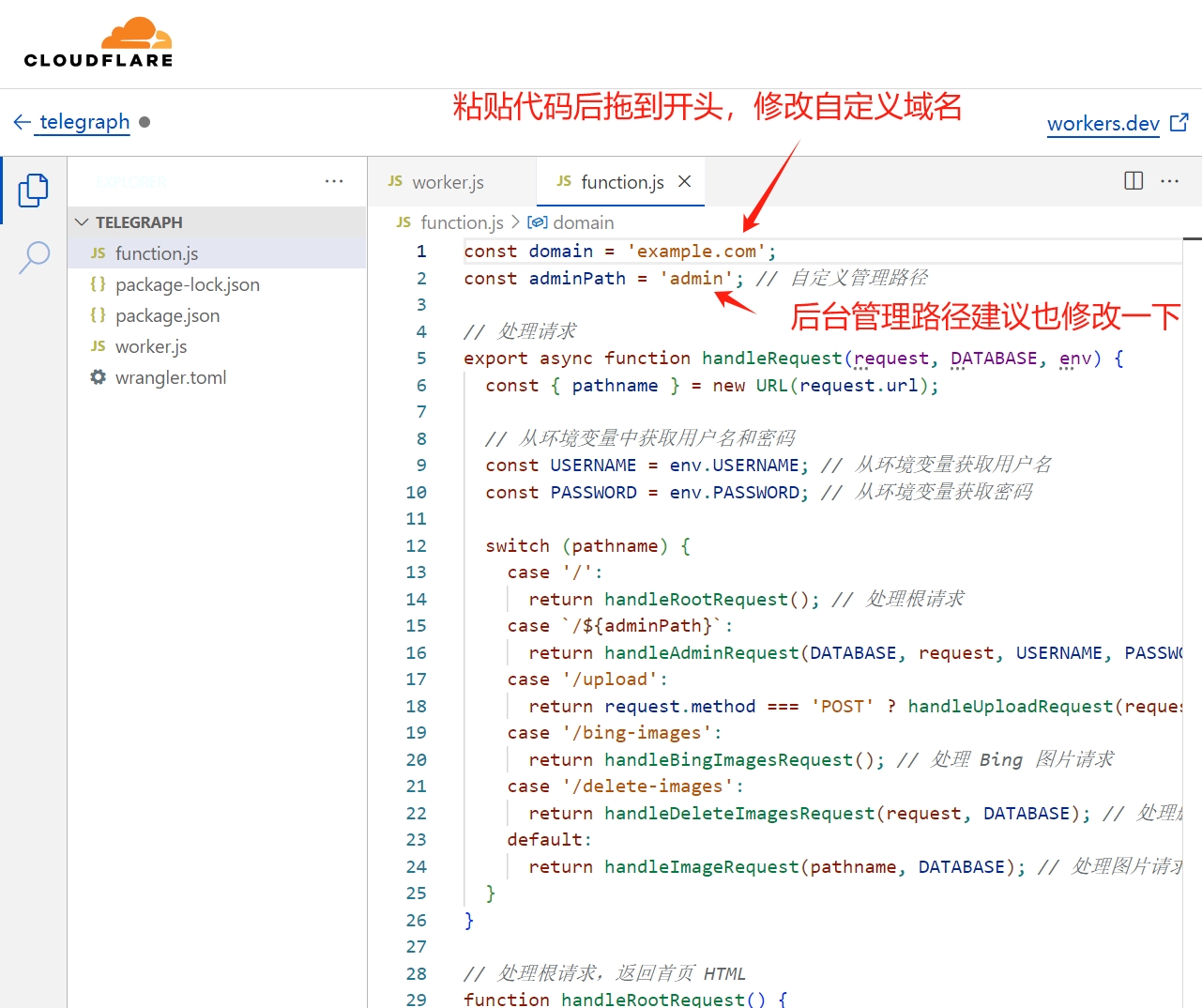This screenshot has height=1008, width=1202.
Task: Open workers.dev external link icon
Action: pyautogui.click(x=1179, y=122)
